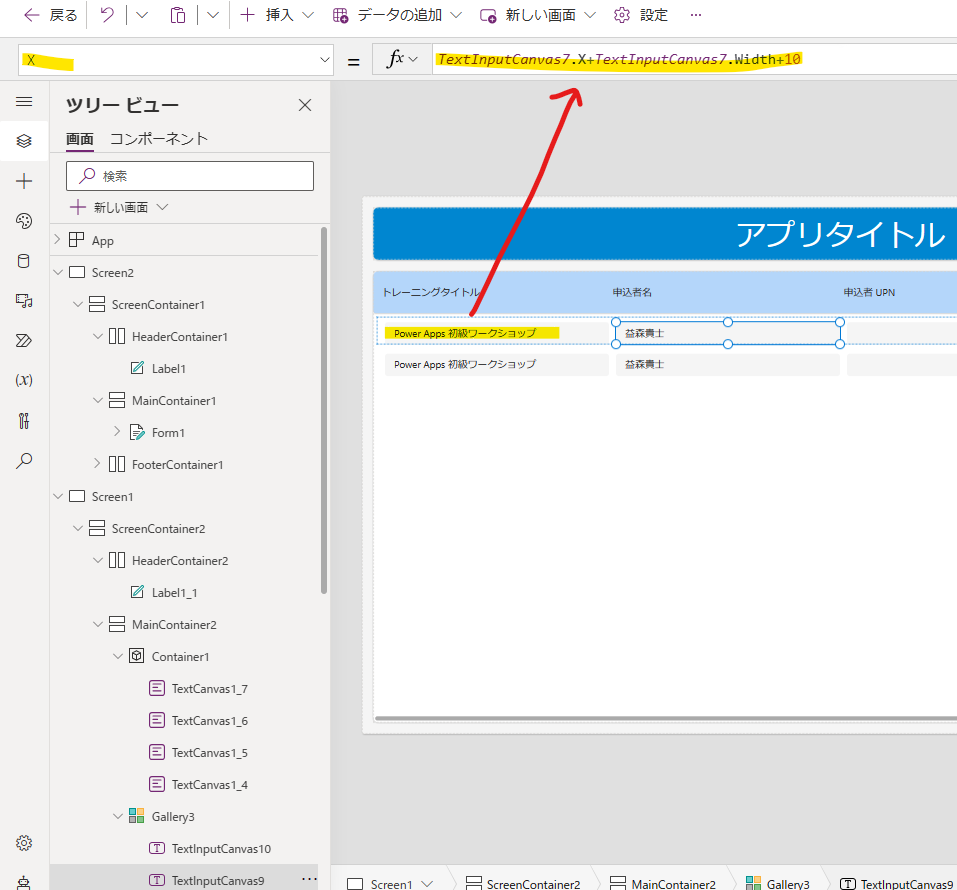Image resolution: width=957 pixels, height=890 pixels.
Task: Click the tree view vertical scrollbar
Action: point(323,410)
